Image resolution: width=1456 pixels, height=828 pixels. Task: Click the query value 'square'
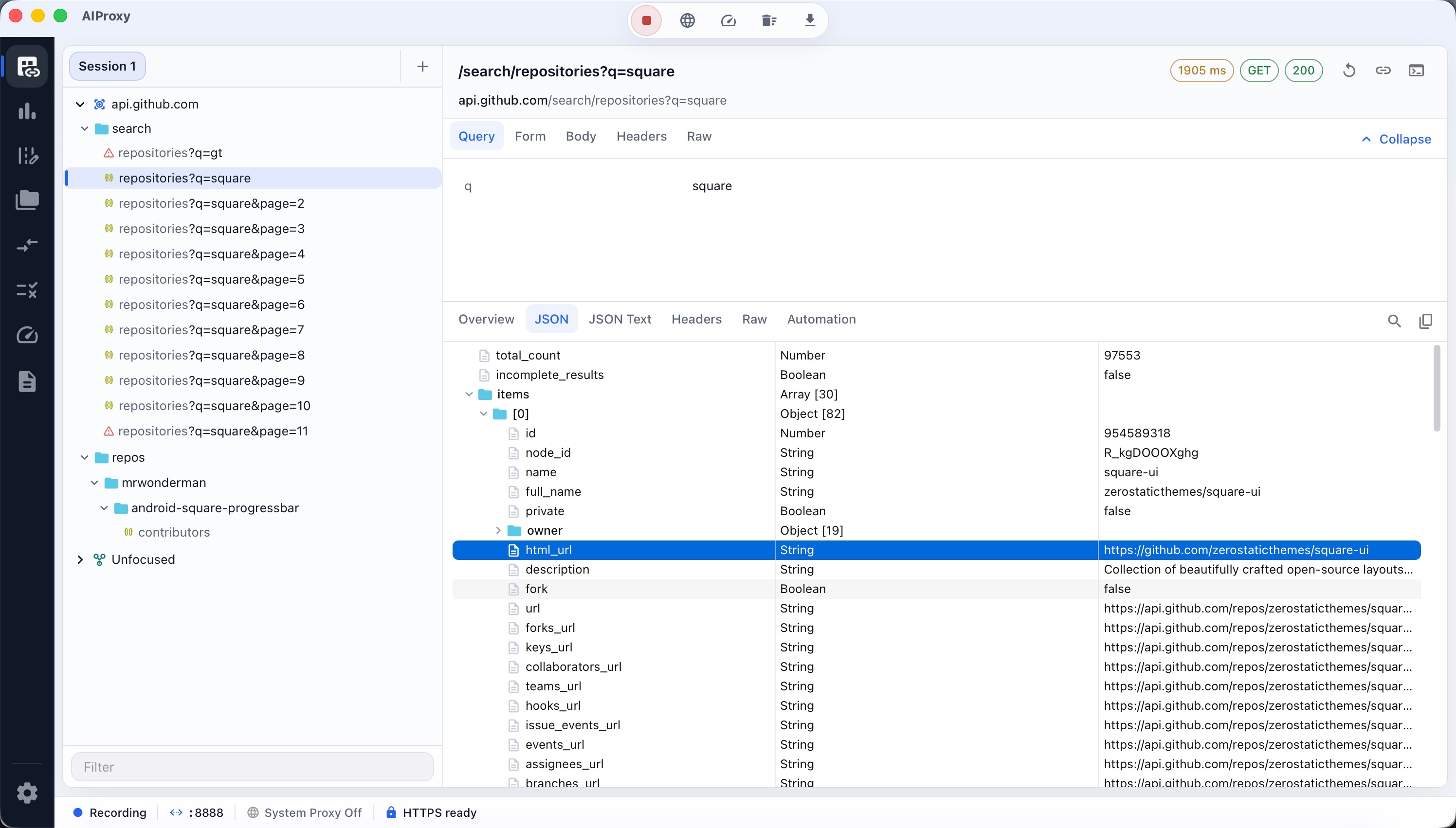pyautogui.click(x=711, y=186)
